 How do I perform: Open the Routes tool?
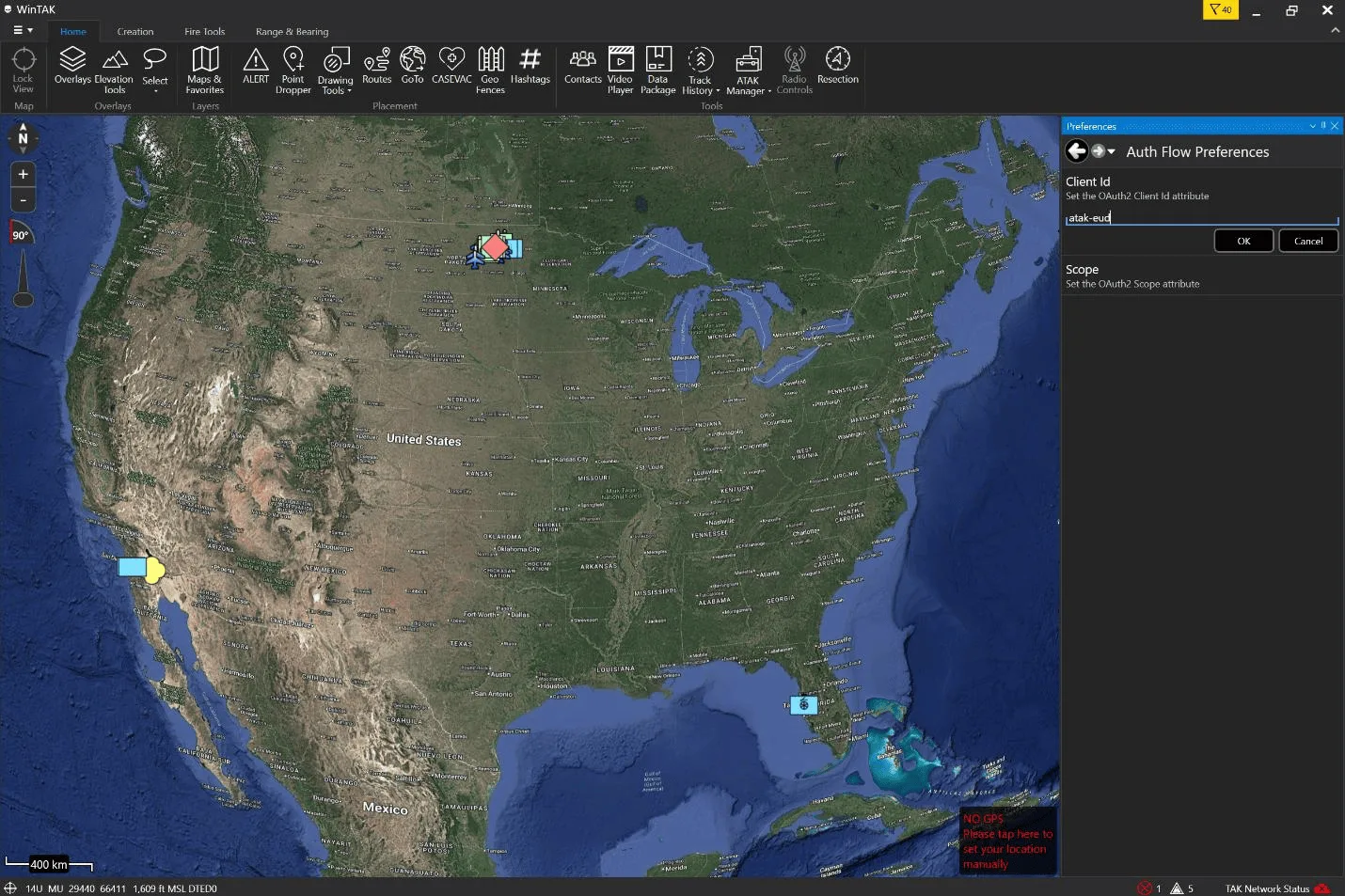pos(376,67)
